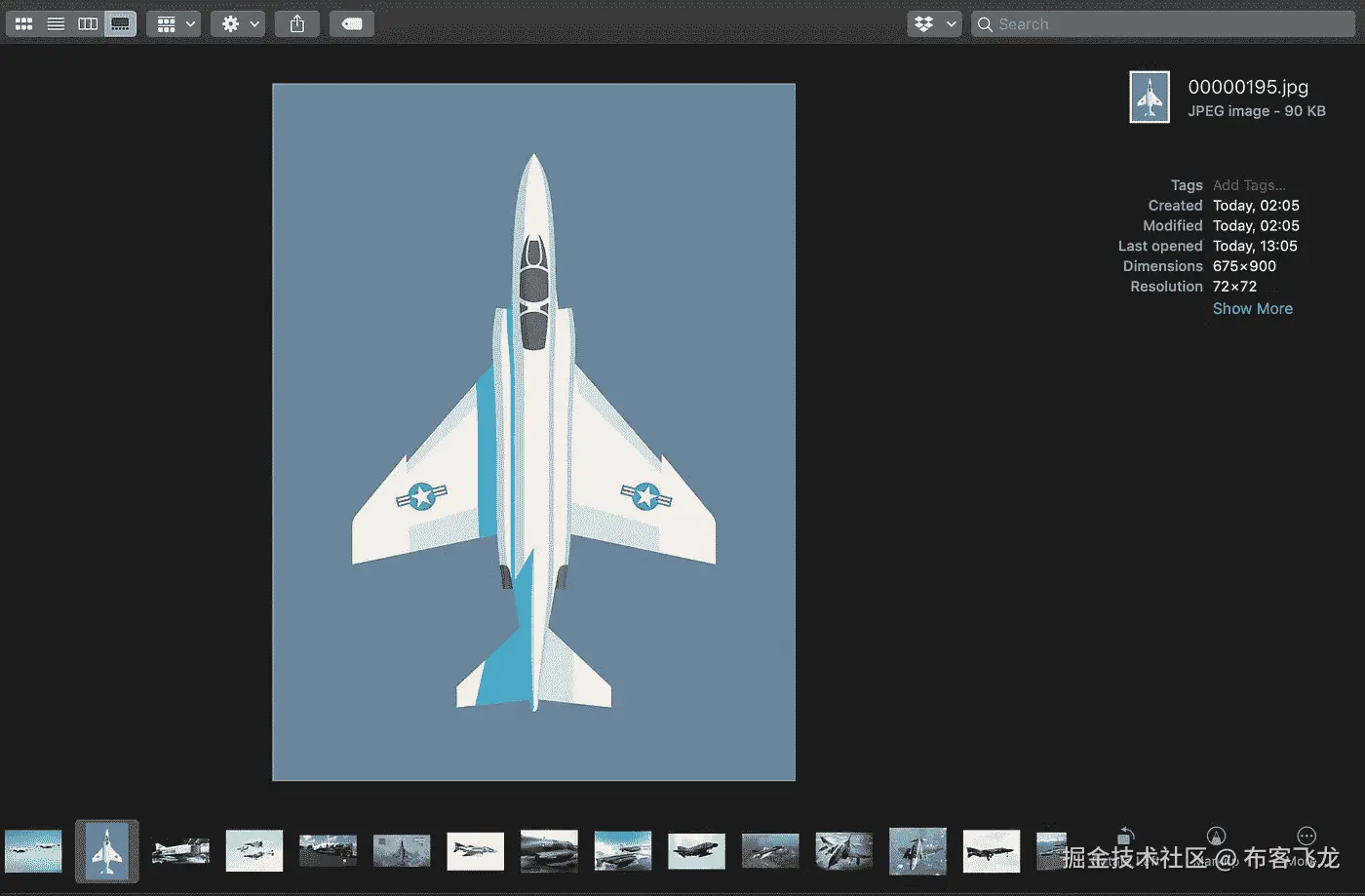The width and height of the screenshot is (1365, 896).
Task: Select the gallery view button
Action: click(x=120, y=23)
